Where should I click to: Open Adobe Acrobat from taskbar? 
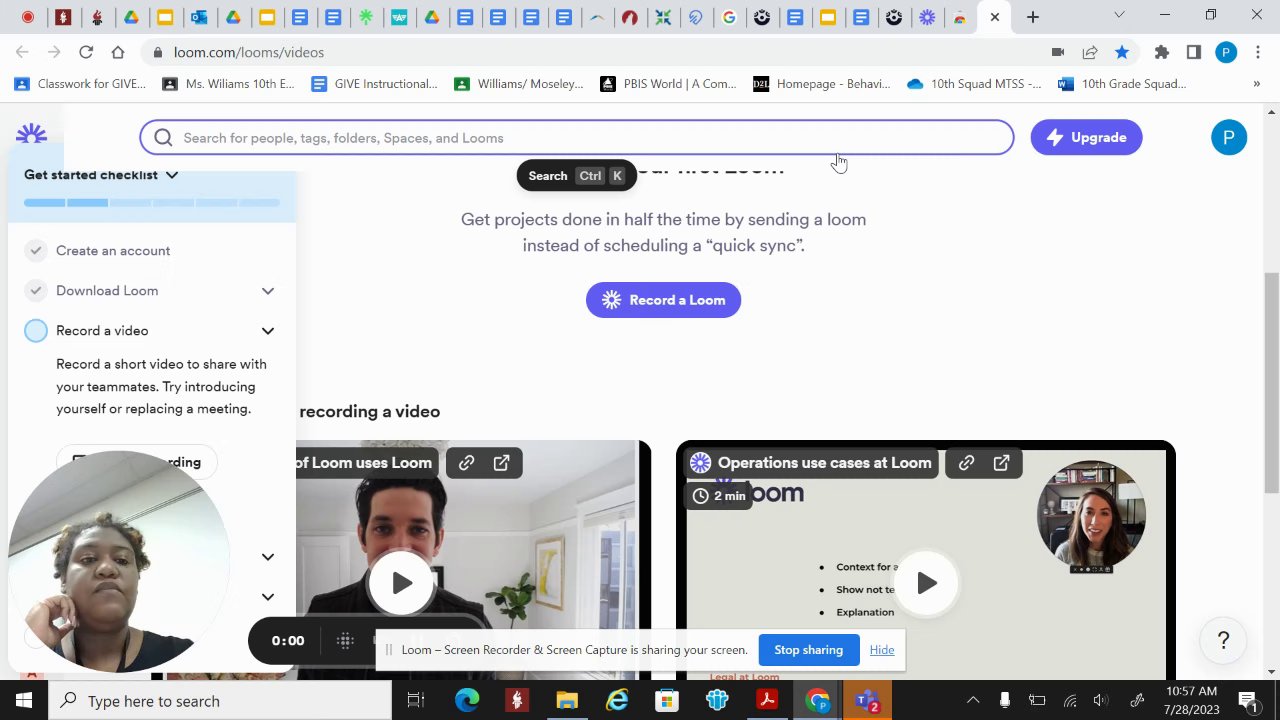coord(767,701)
